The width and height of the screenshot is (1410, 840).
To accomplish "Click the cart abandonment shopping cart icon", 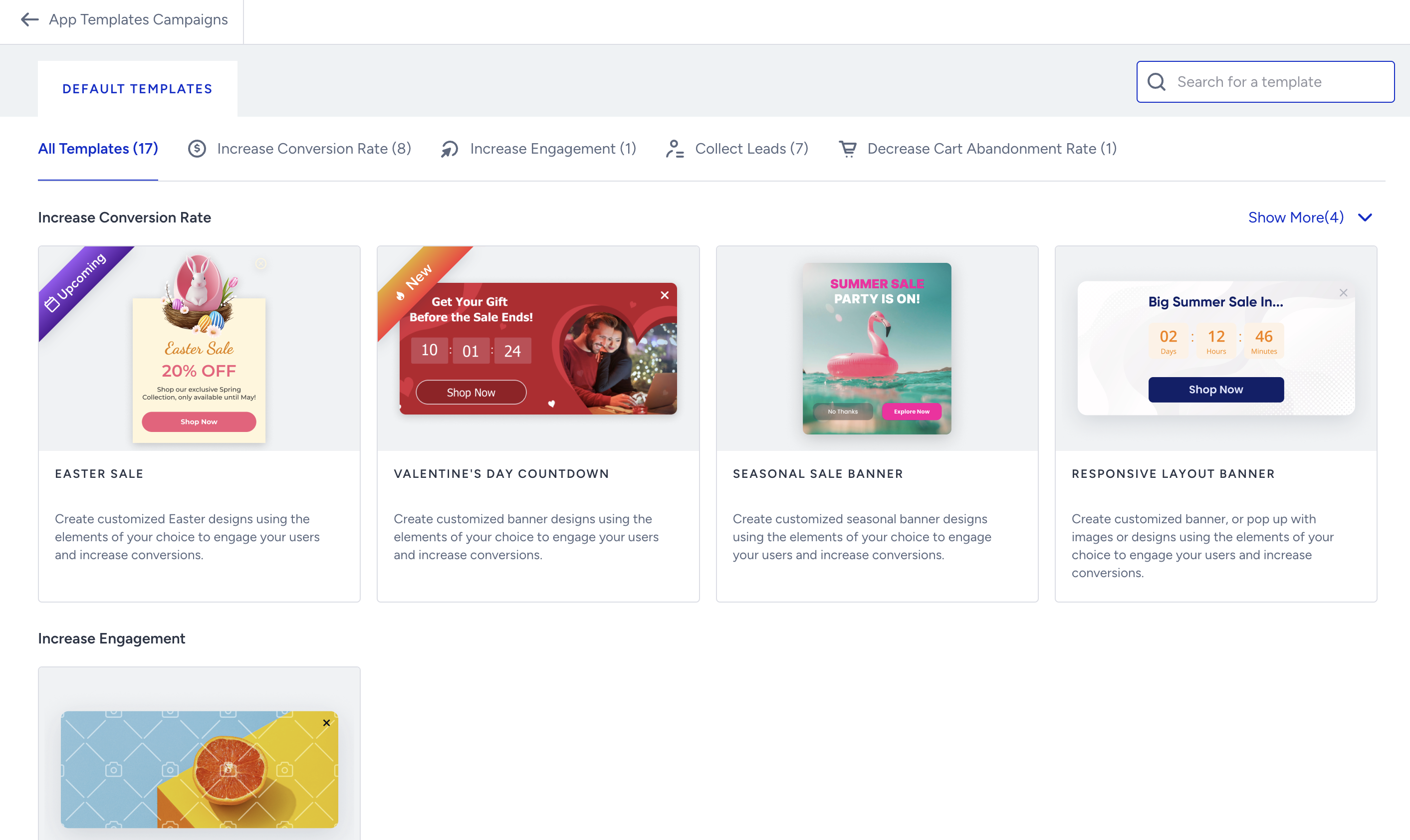I will 847,149.
